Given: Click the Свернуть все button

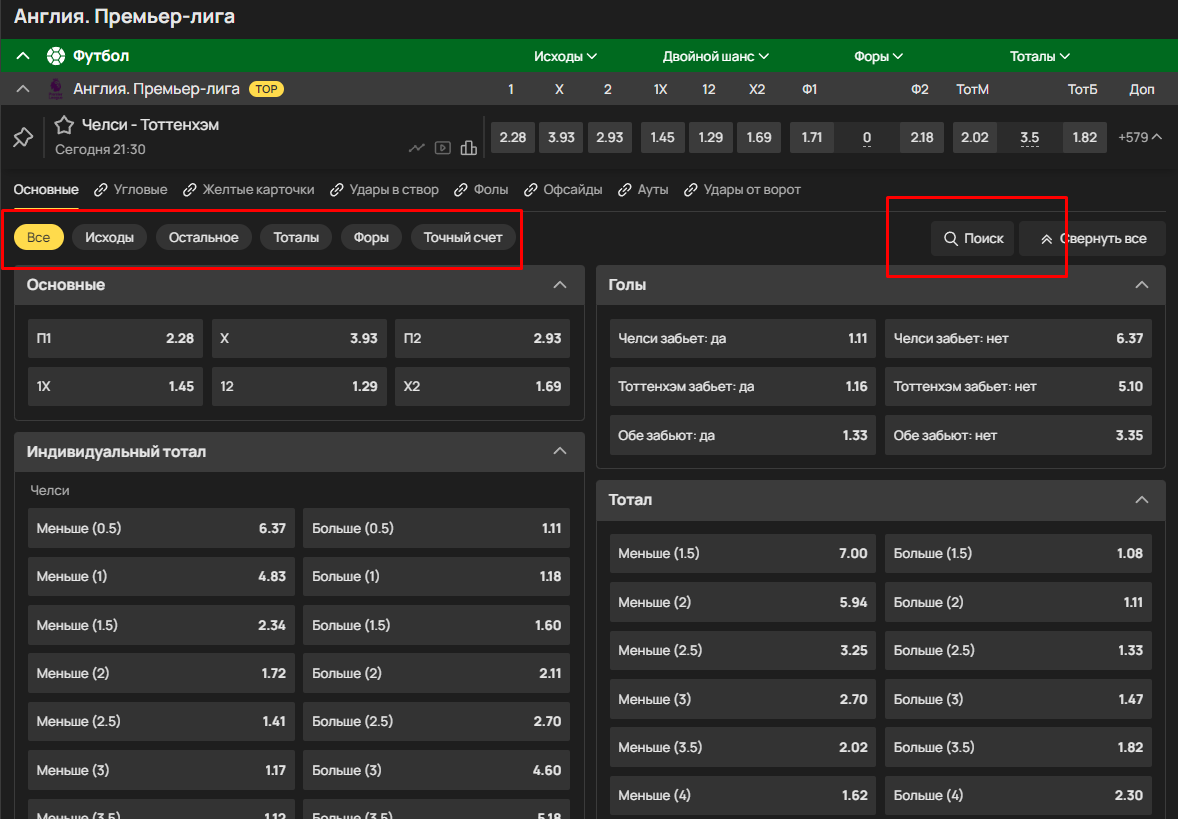Looking at the screenshot, I should (x=1092, y=239).
